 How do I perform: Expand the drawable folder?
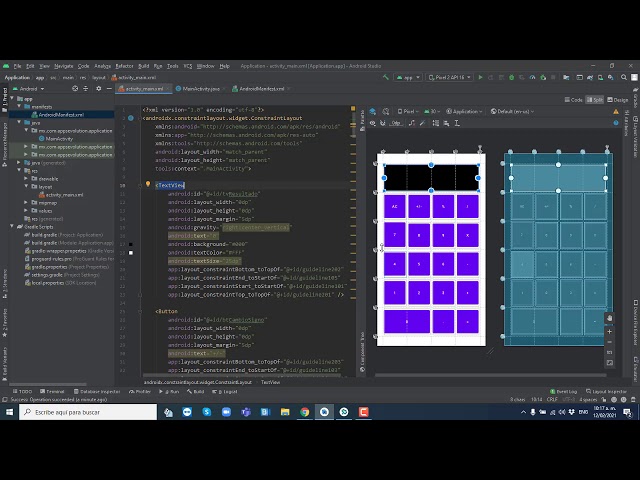pos(26,179)
